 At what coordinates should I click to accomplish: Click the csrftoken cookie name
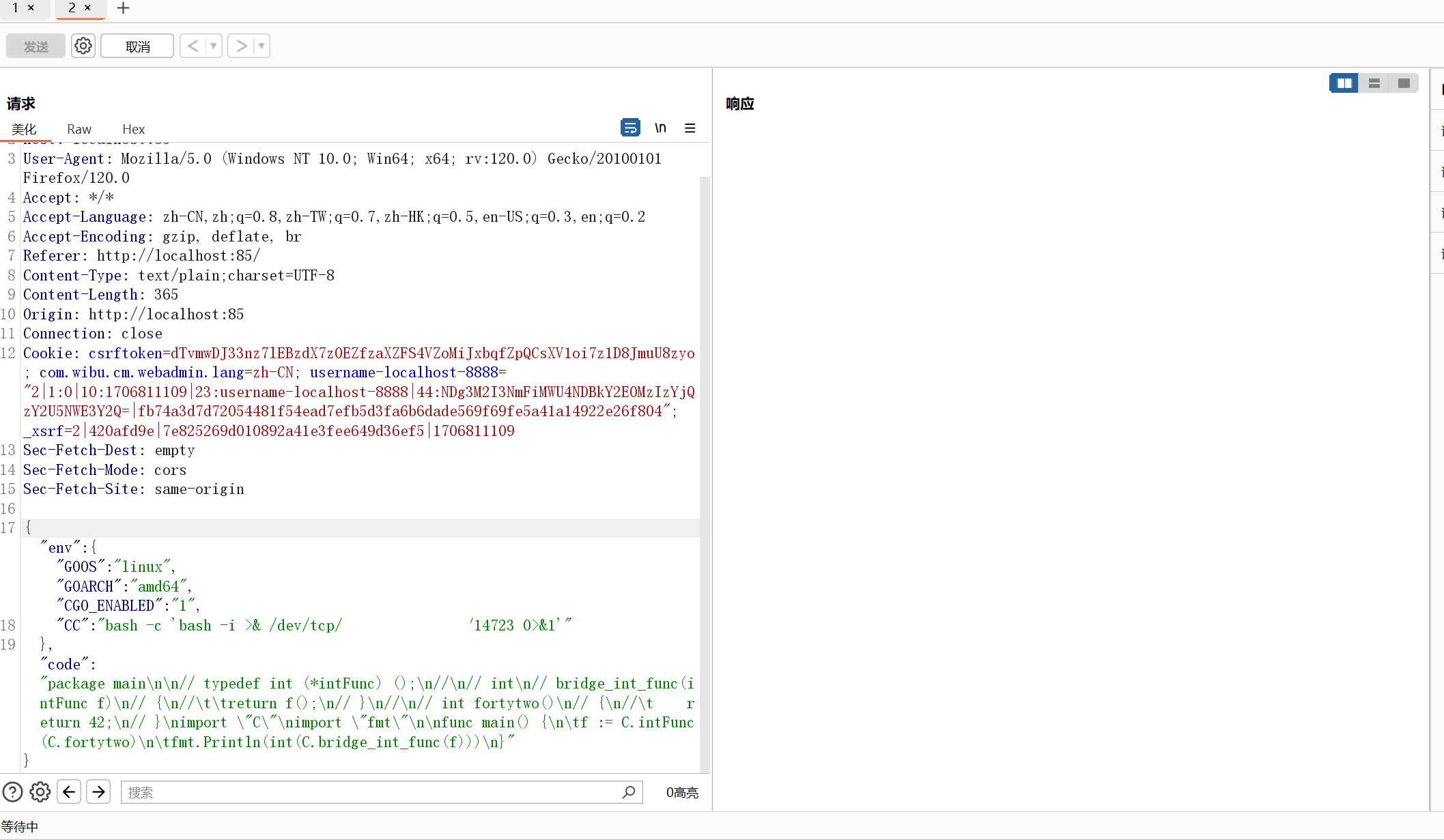click(x=126, y=353)
